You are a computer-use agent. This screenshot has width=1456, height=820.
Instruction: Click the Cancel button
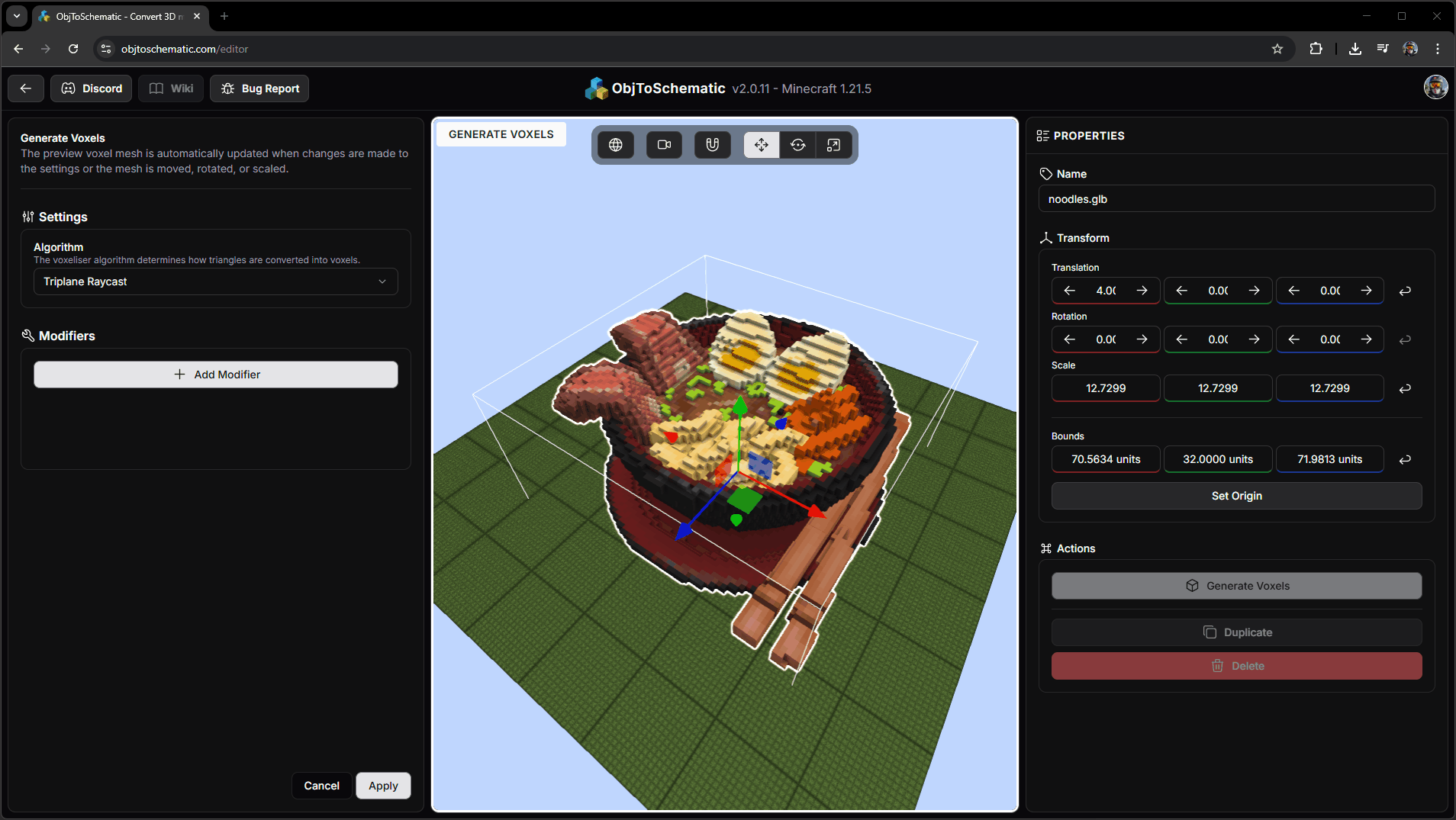(x=321, y=786)
